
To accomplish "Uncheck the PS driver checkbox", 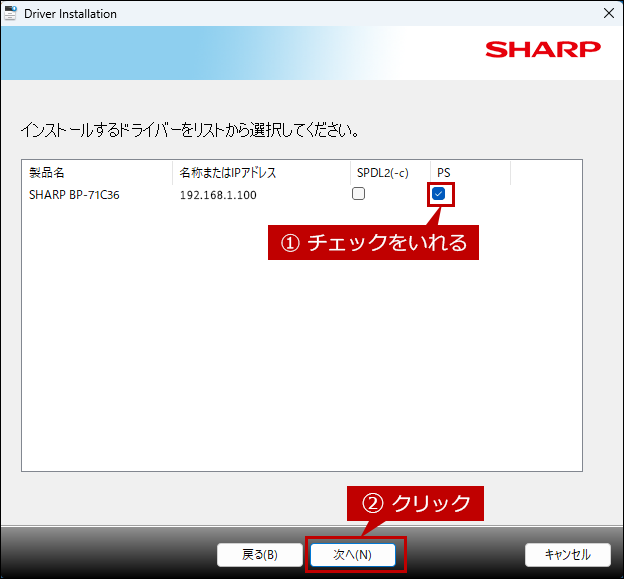I will pyautogui.click(x=438, y=194).
